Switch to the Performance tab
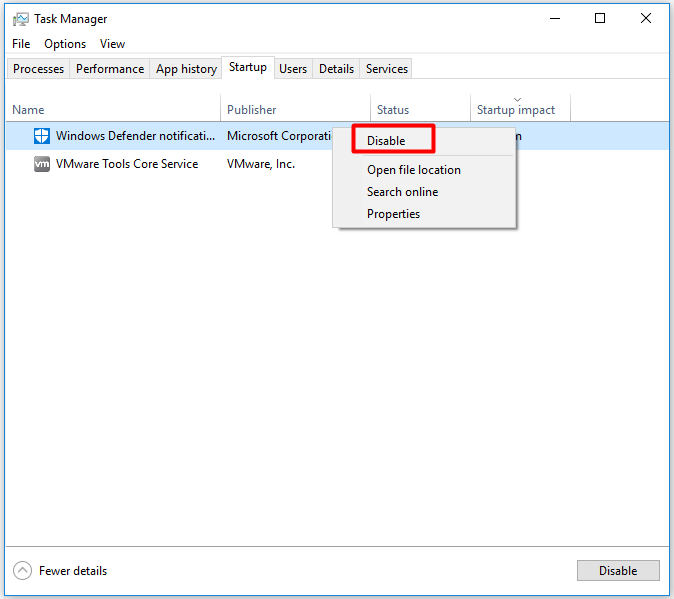This screenshot has height=599, width=674. pos(110,69)
